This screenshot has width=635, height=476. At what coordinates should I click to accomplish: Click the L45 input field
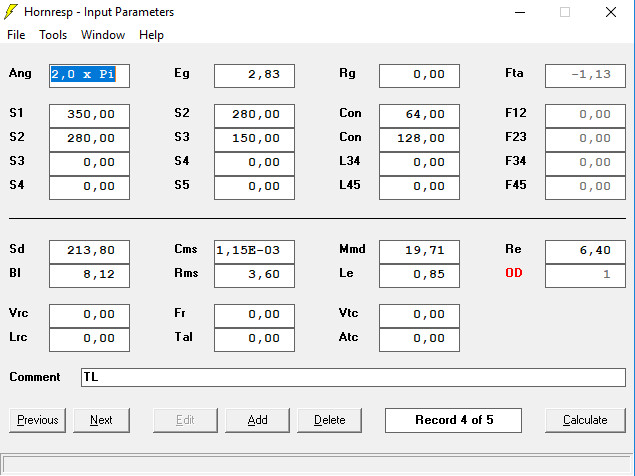pyautogui.click(x=420, y=188)
